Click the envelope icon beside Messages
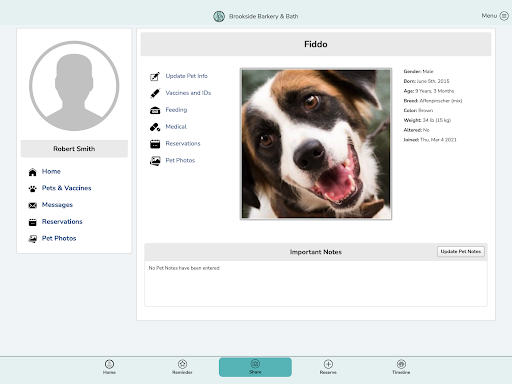Viewport: 512px width, 384px height. [x=32, y=205]
